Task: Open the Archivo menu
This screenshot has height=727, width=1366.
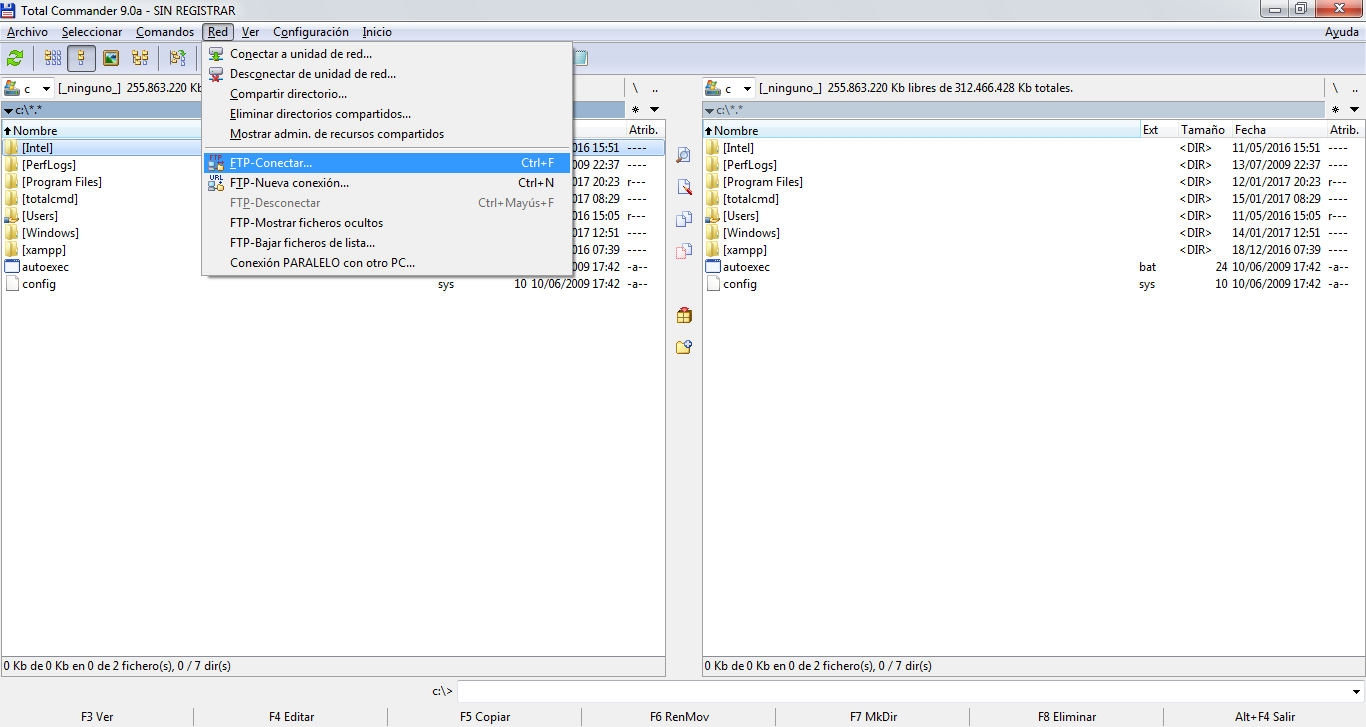Action: point(27,32)
